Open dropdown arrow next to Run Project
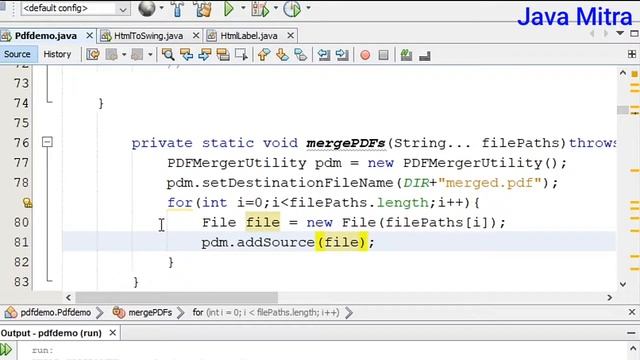This screenshot has height=360, width=640. click(x=243, y=8)
